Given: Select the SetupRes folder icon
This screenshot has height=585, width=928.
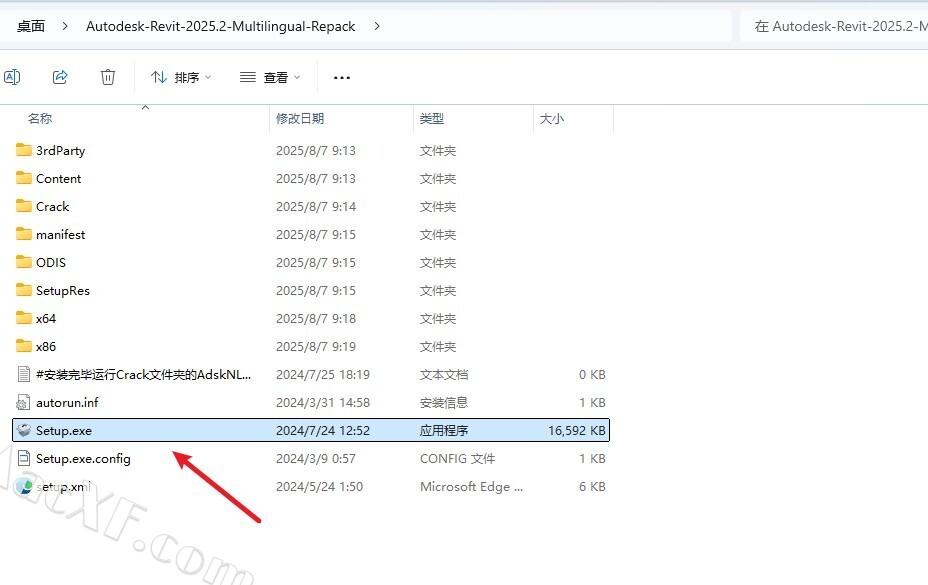Looking at the screenshot, I should 24,290.
